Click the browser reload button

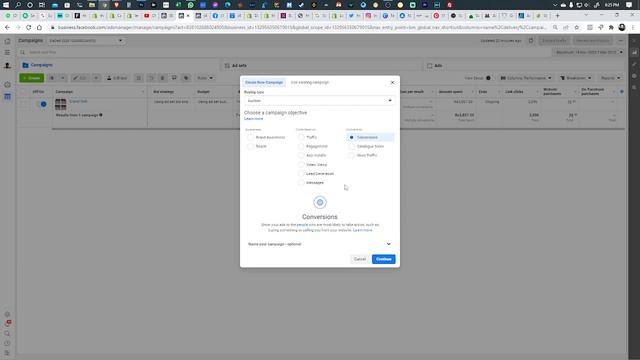coord(29,27)
